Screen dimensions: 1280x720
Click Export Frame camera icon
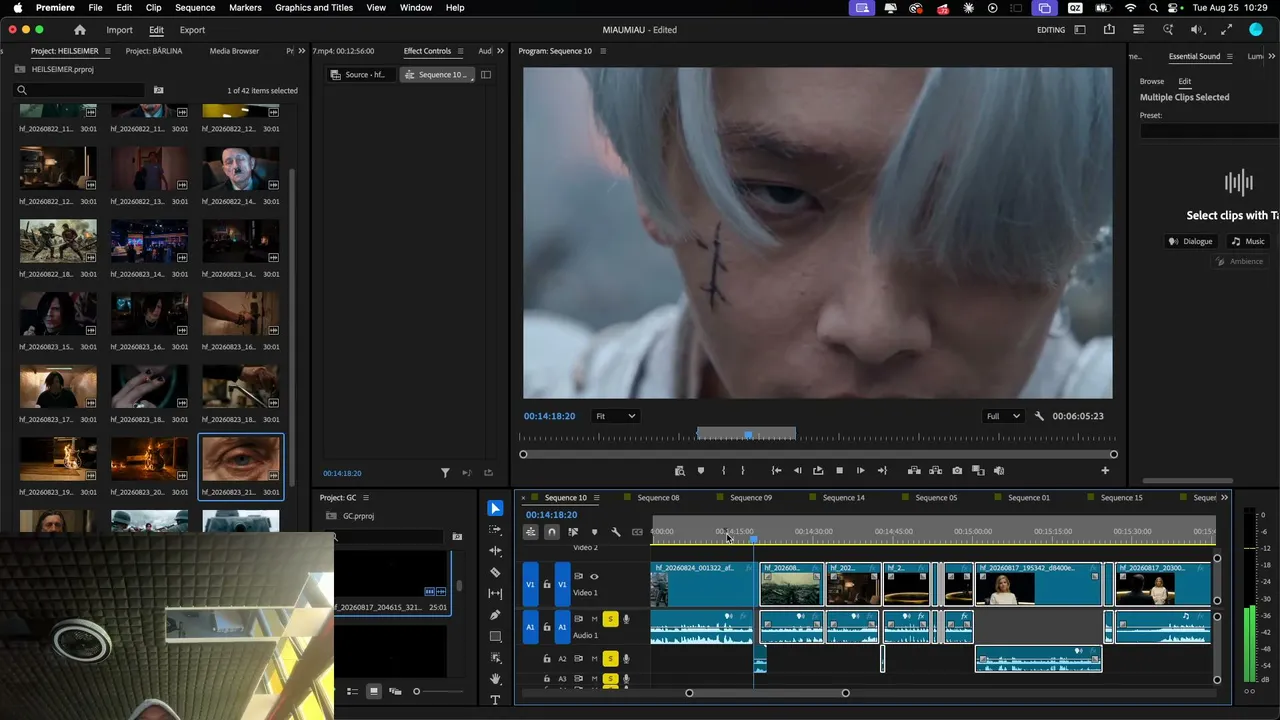(x=957, y=470)
